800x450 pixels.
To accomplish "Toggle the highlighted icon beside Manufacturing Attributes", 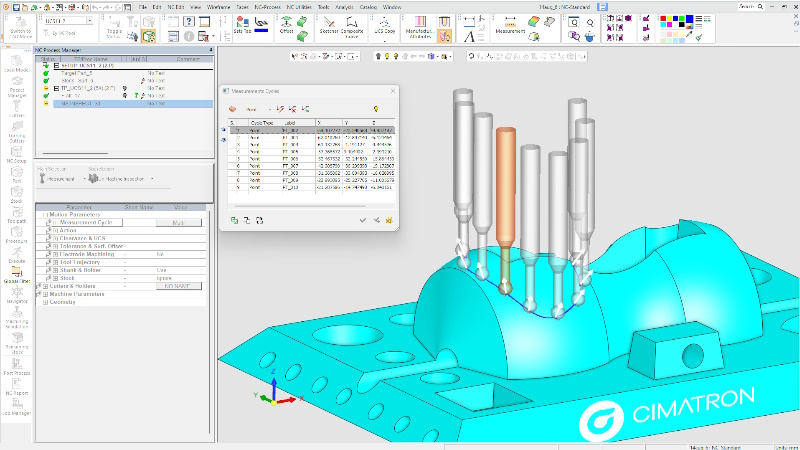I will tap(444, 36).
